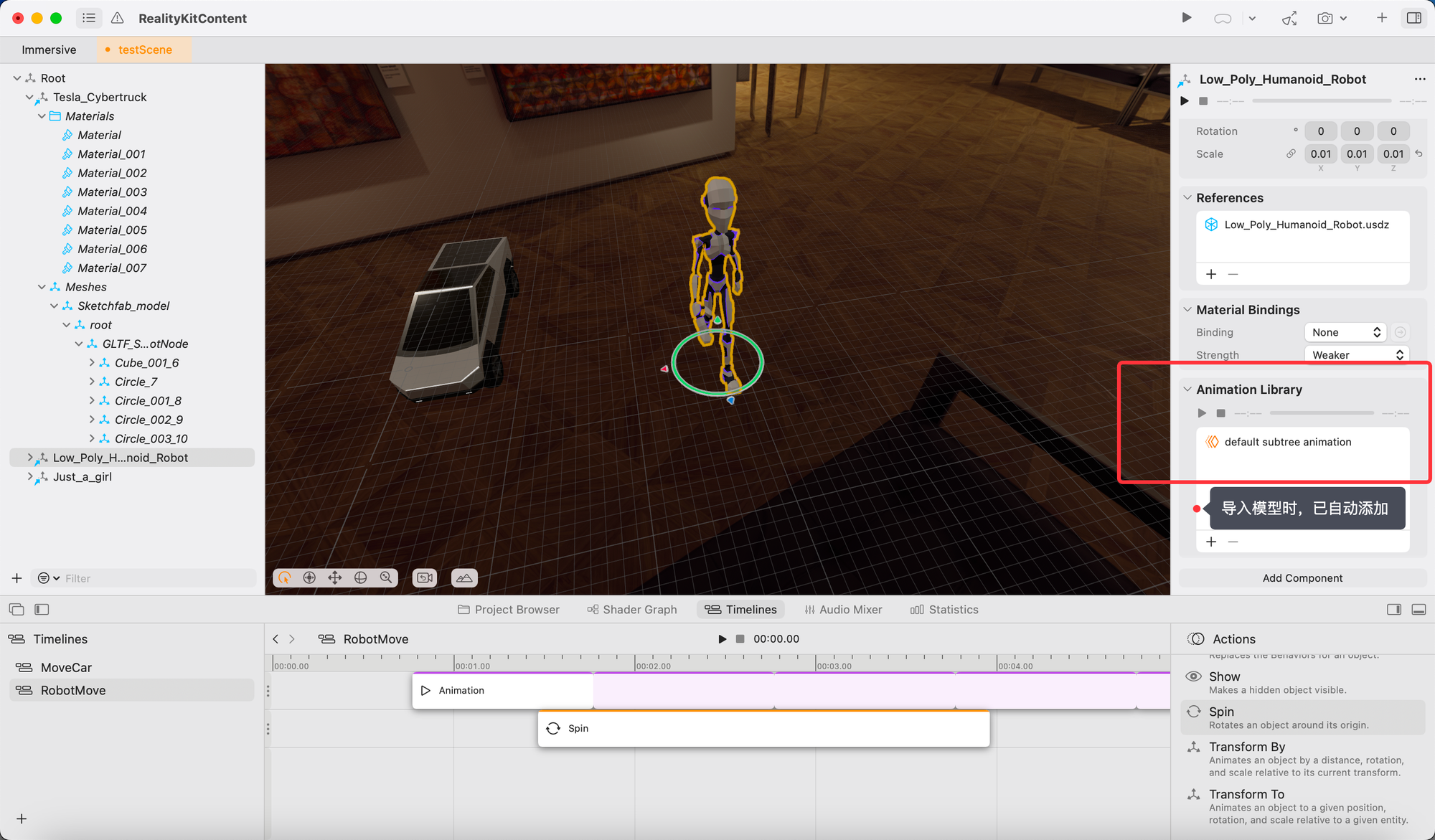This screenshot has width=1435, height=840.
Task: Click the Add Component button
Action: pos(1302,578)
